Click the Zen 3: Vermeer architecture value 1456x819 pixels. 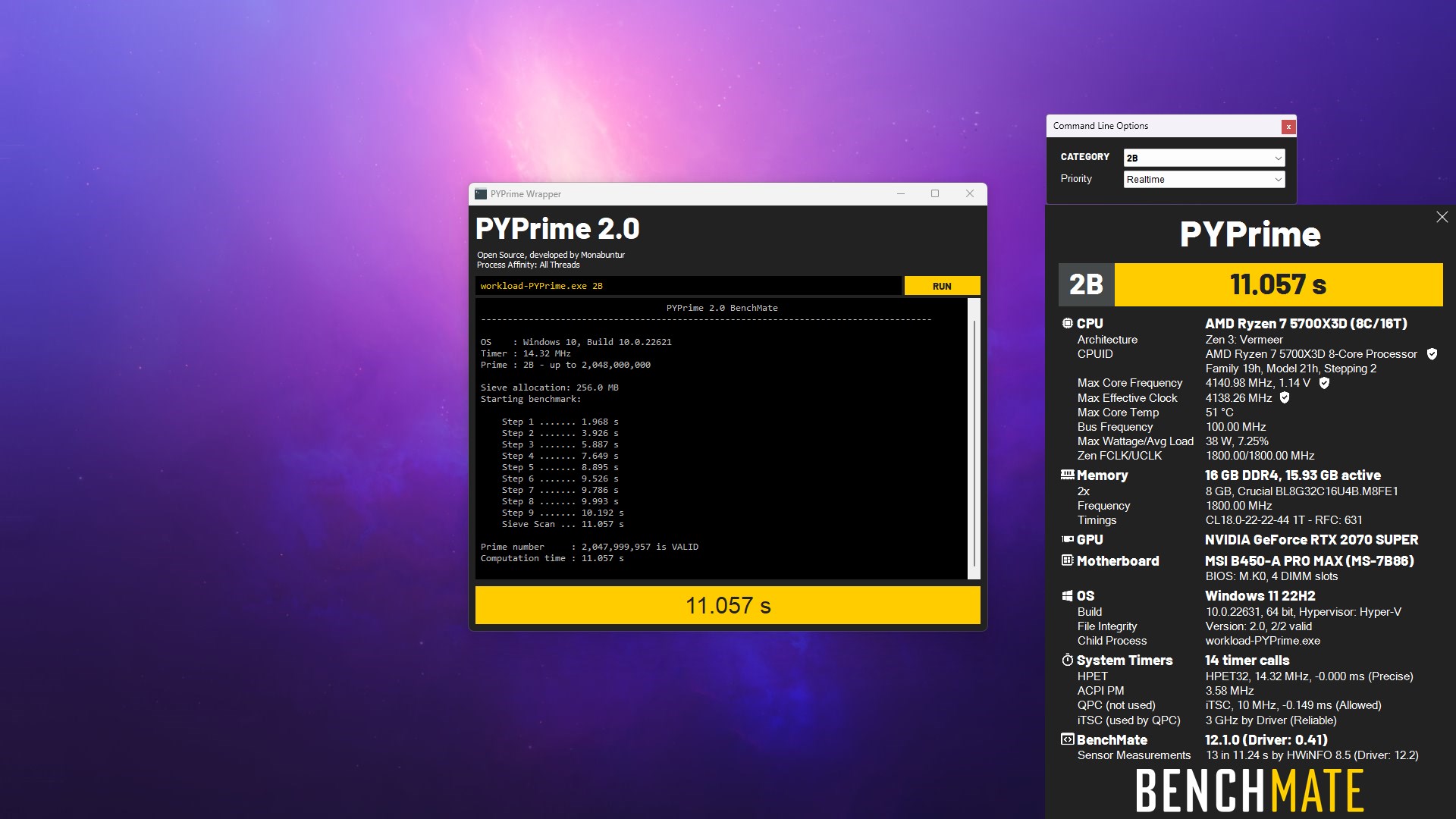tap(1244, 340)
